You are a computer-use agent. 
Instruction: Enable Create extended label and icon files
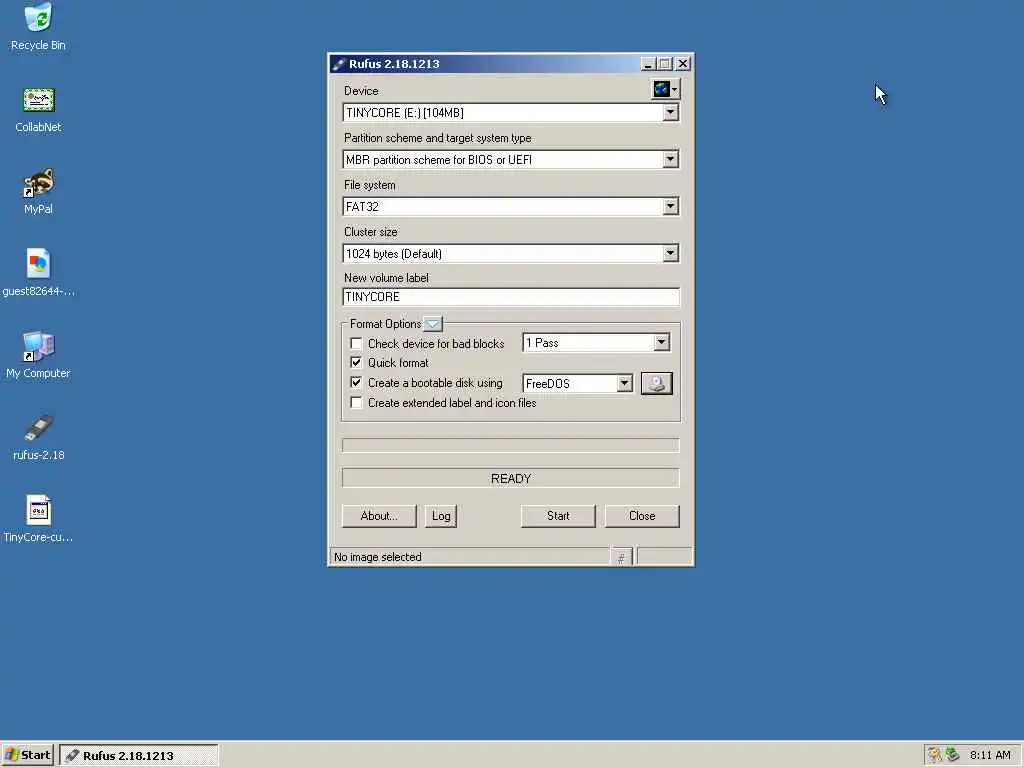[356, 403]
